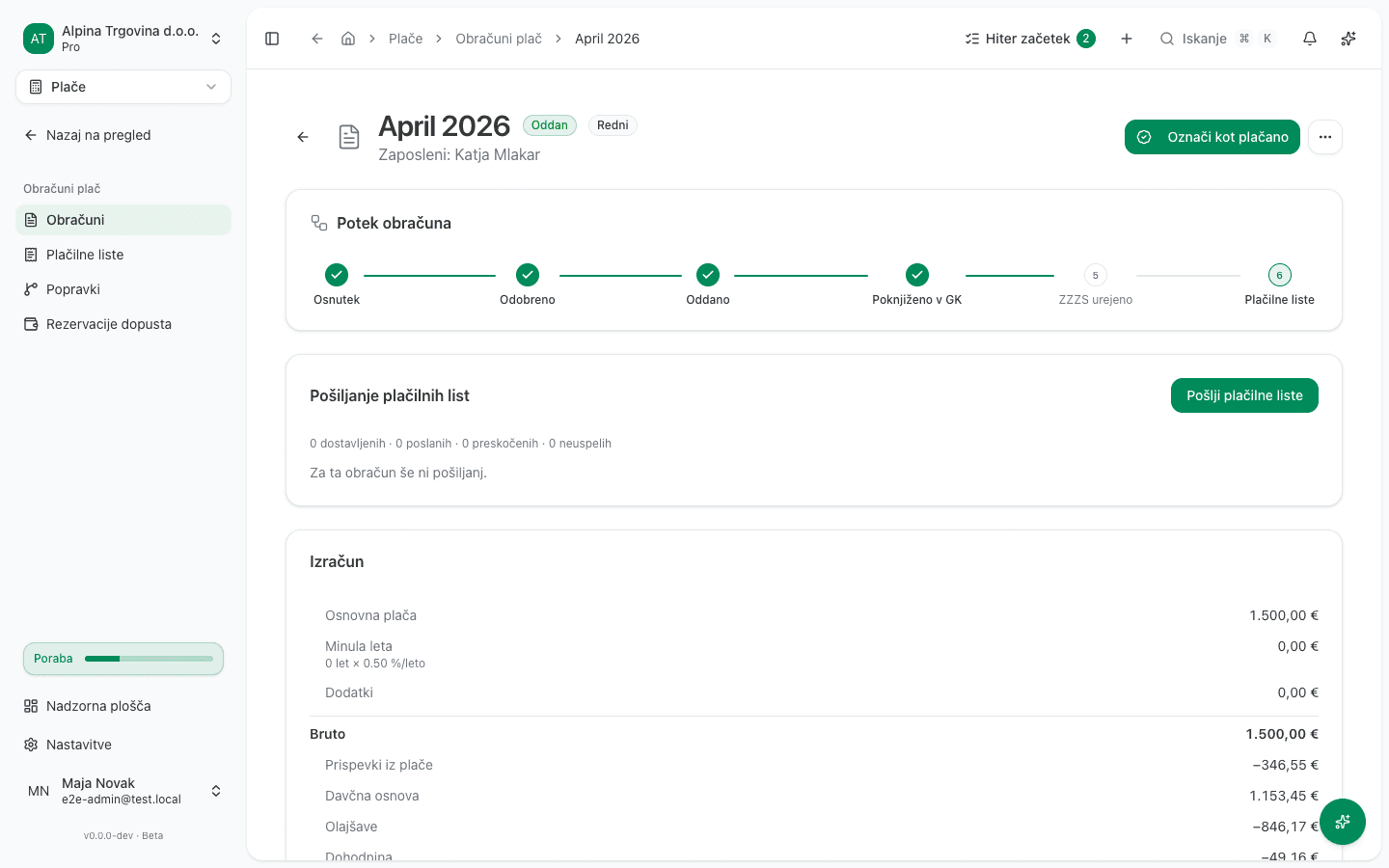
Task: Click the back arrow beside April 2026 title
Action: coord(303,137)
